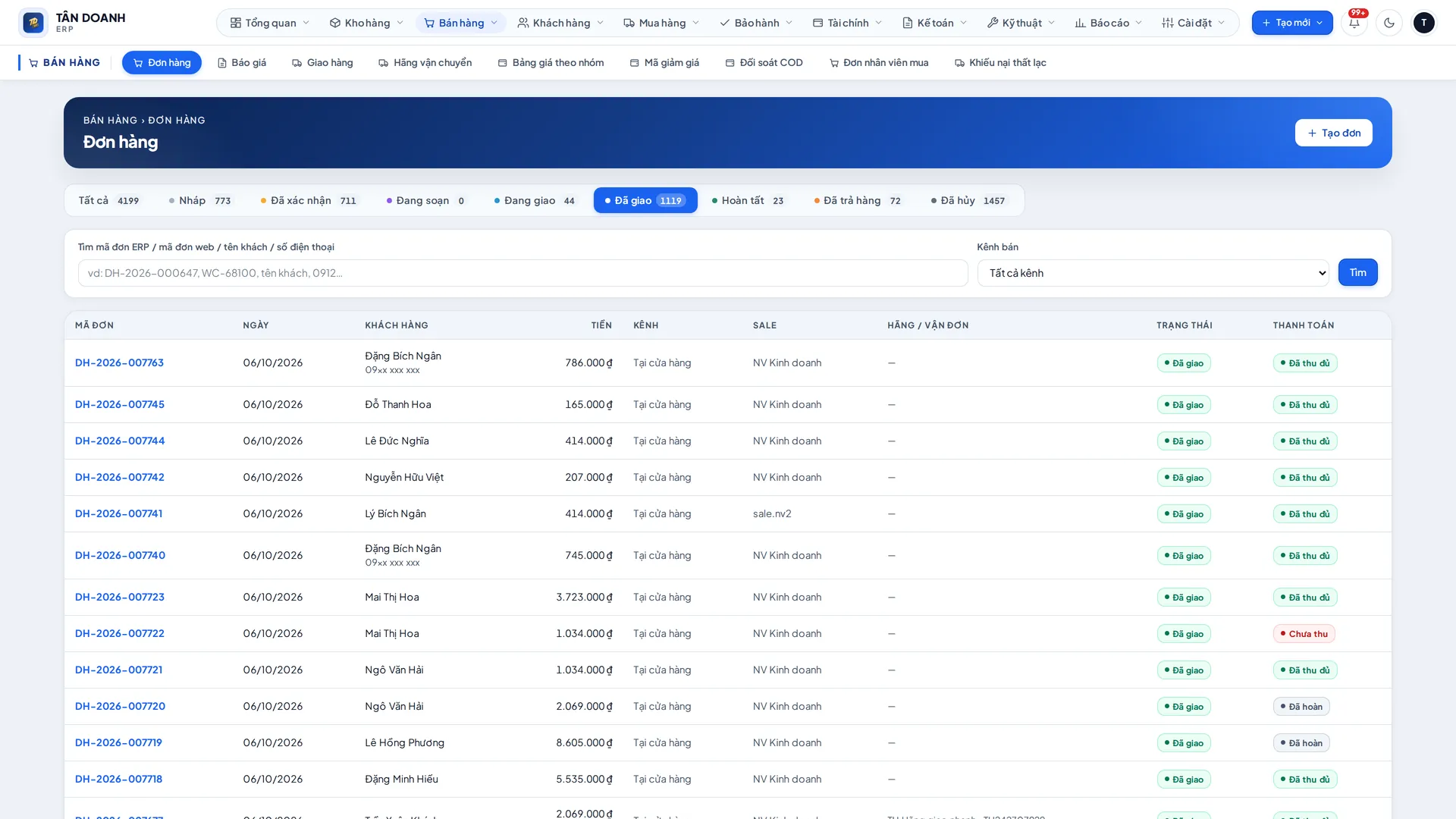Open Đơn nhân viên mua sub-tab
Screen dimensions: 1456x819
click(879, 62)
